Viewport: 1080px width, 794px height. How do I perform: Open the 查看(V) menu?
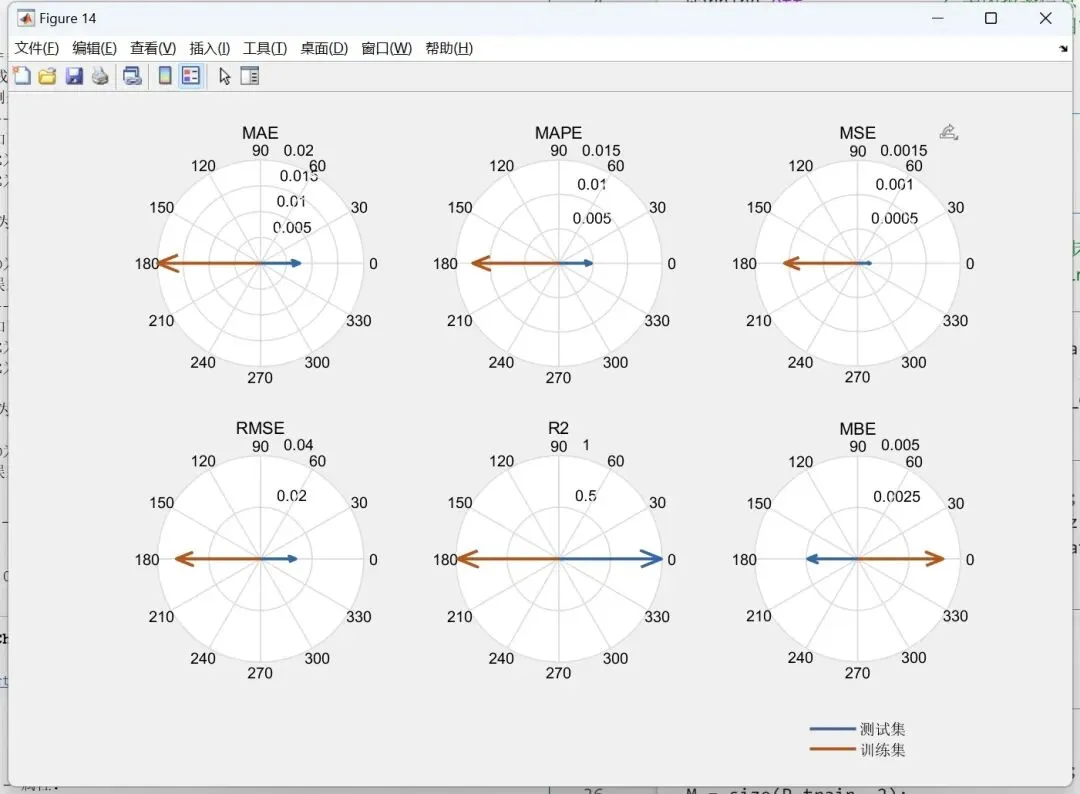click(153, 48)
